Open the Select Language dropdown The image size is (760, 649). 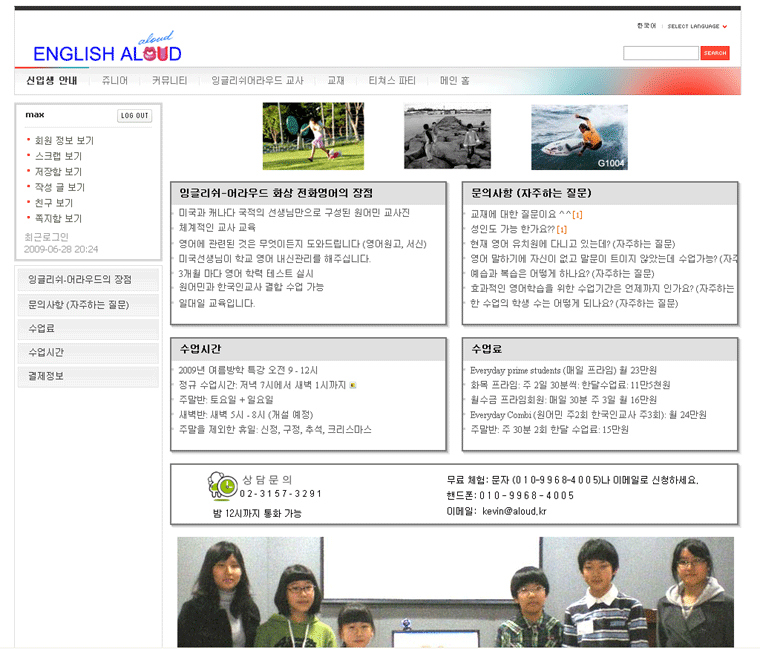click(x=697, y=26)
